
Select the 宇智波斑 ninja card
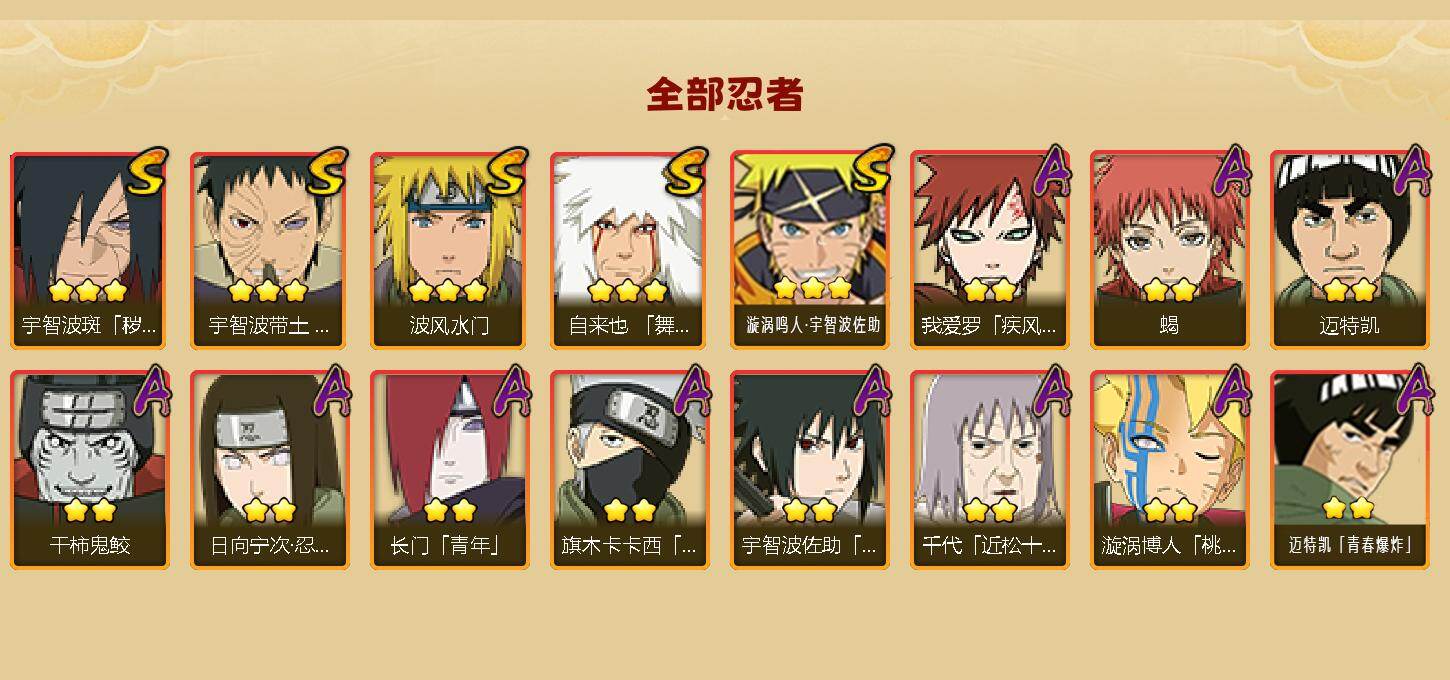tap(90, 250)
